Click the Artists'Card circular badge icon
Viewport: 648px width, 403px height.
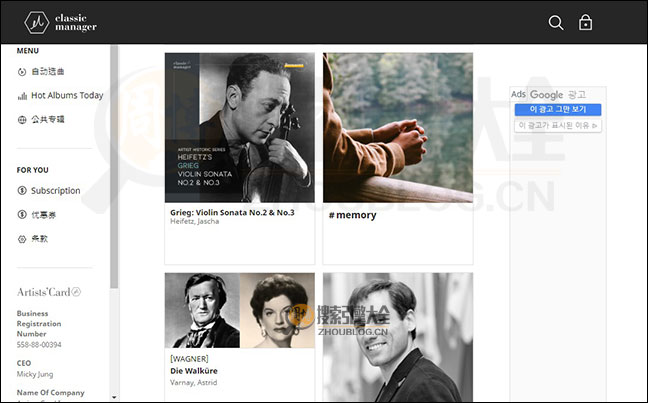[76, 291]
